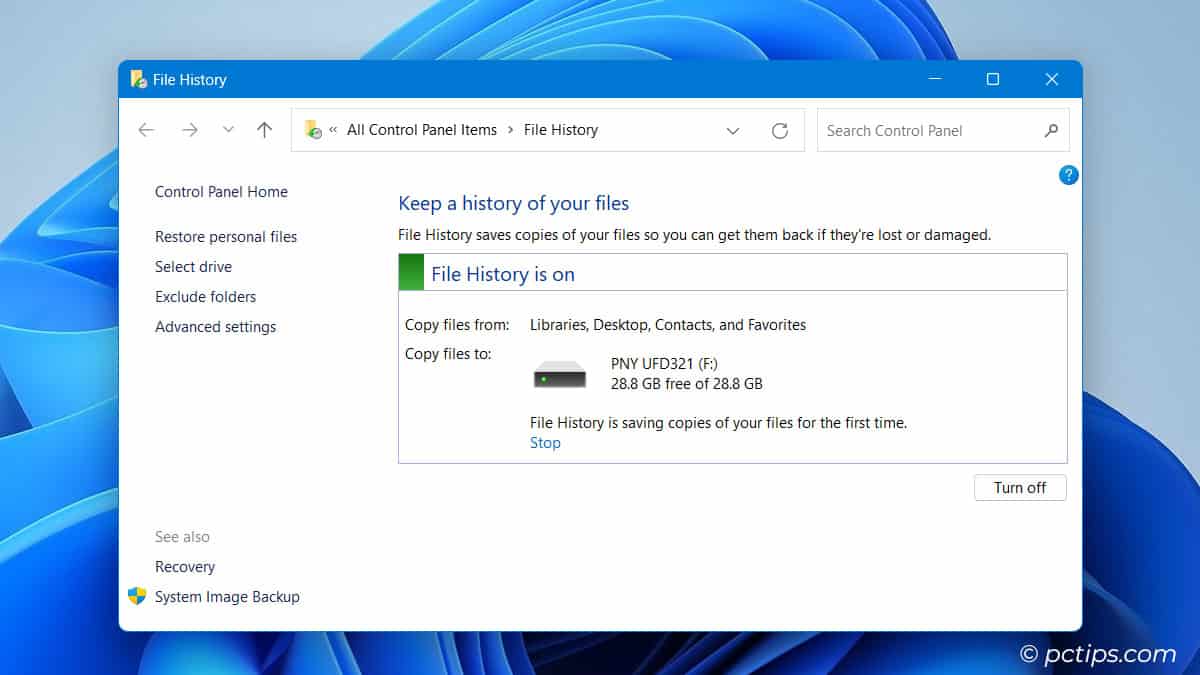Click the search magnifier icon

point(1051,130)
